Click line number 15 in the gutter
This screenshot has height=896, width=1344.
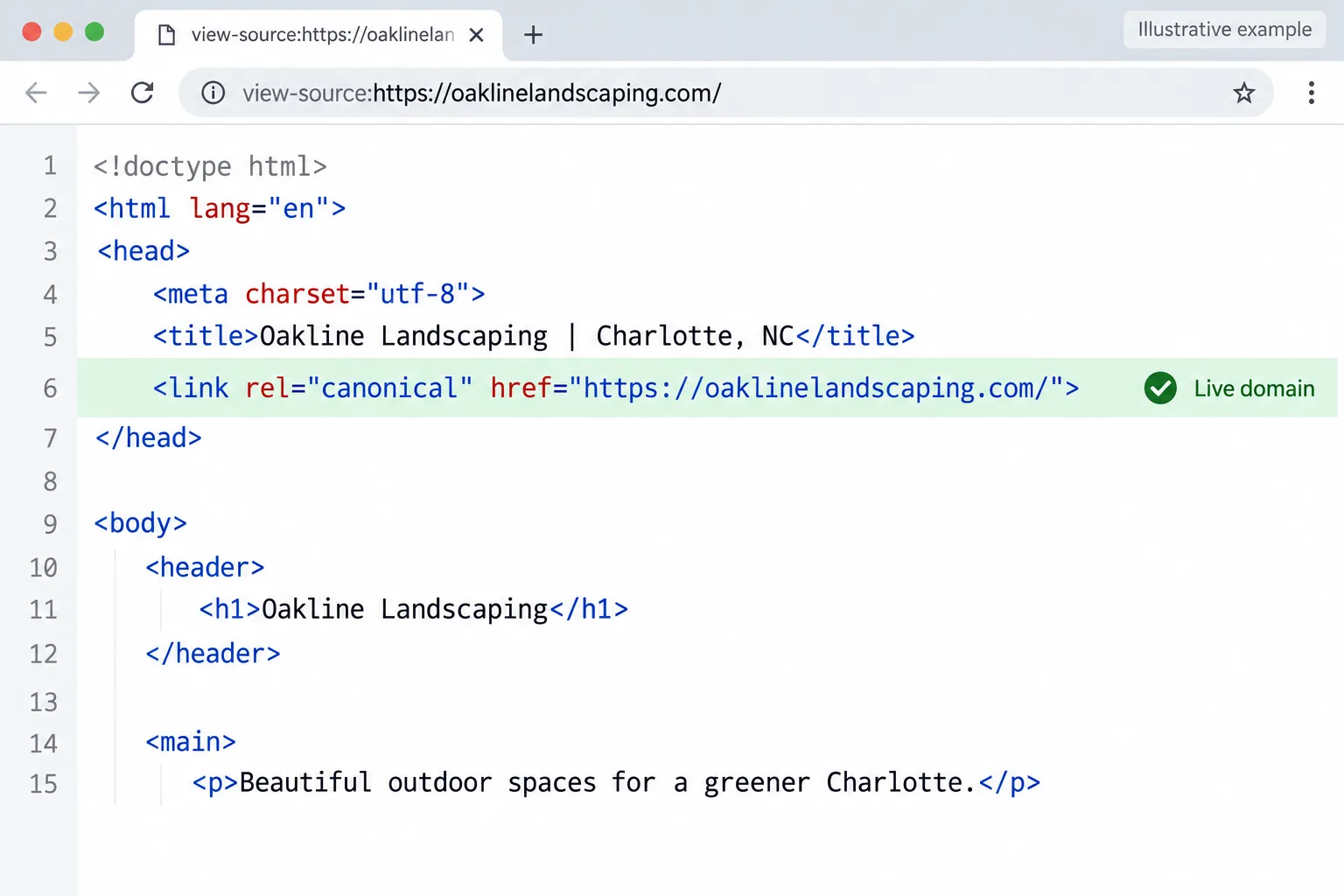pos(44,783)
